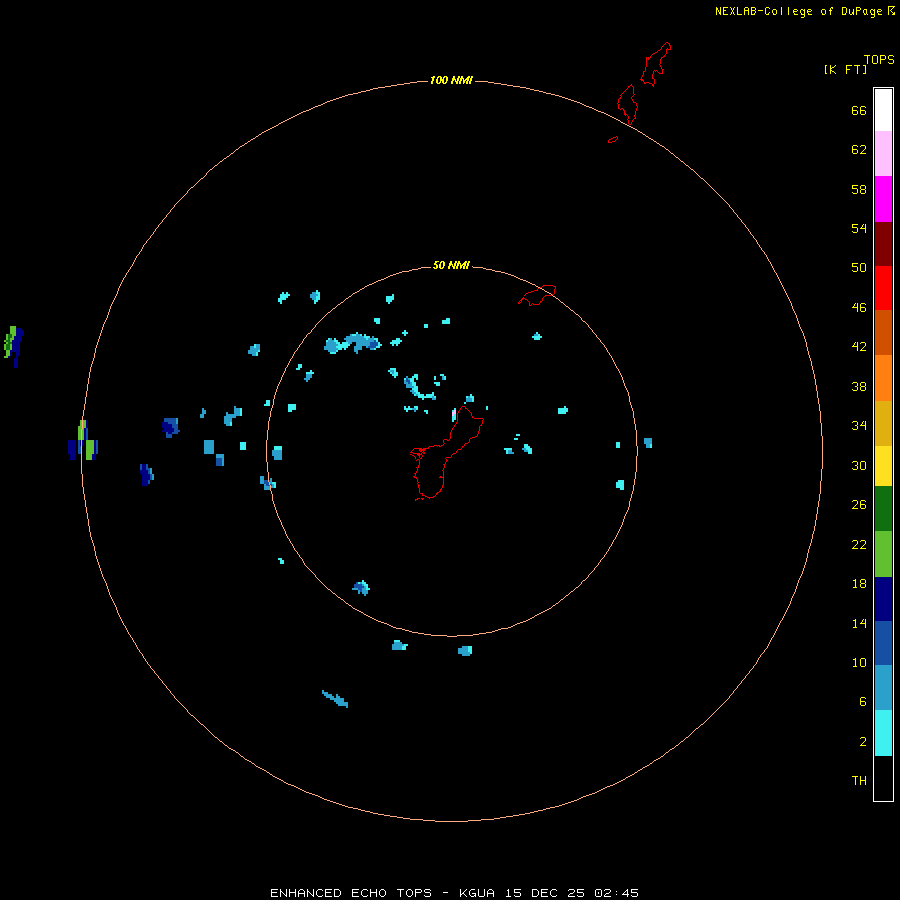Click the white swatch atop the tops legend
This screenshot has width=900, height=900.
883,109
